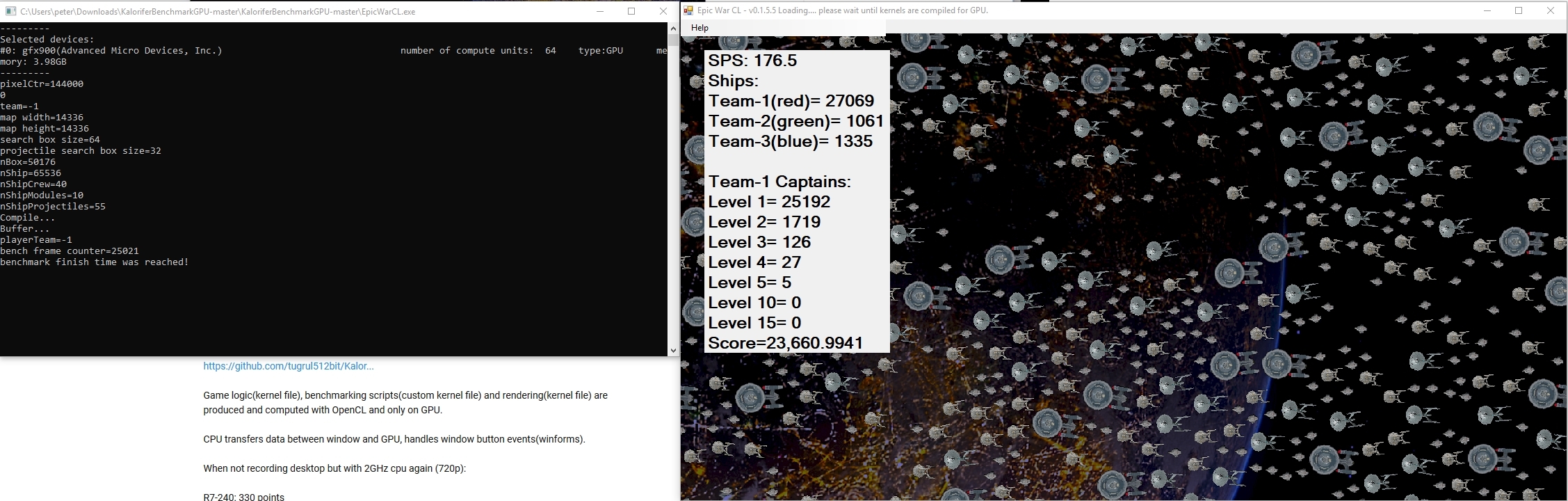Screen dimensions: 1568x501
Task: Click the console line 'nShip=65536'
Action: (x=31, y=173)
